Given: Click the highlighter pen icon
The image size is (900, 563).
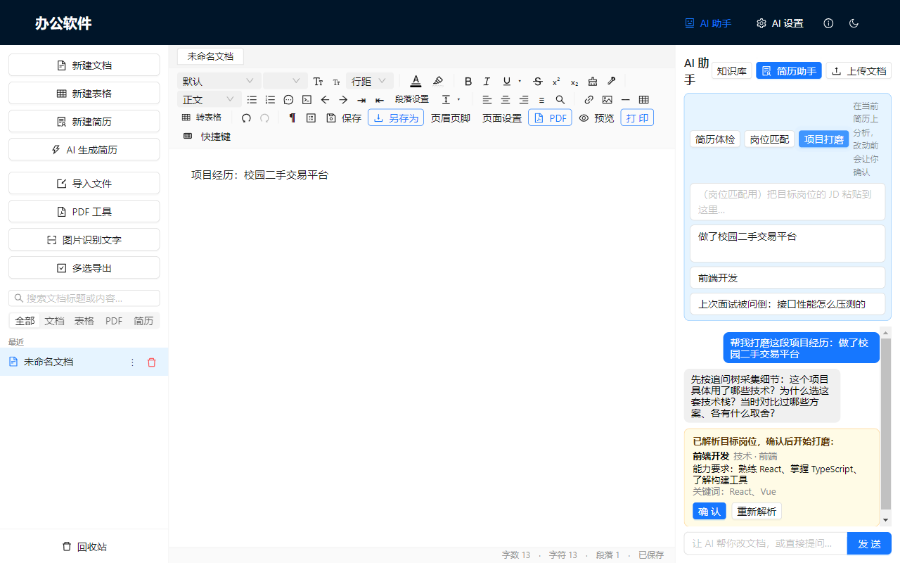Looking at the screenshot, I should [438, 81].
